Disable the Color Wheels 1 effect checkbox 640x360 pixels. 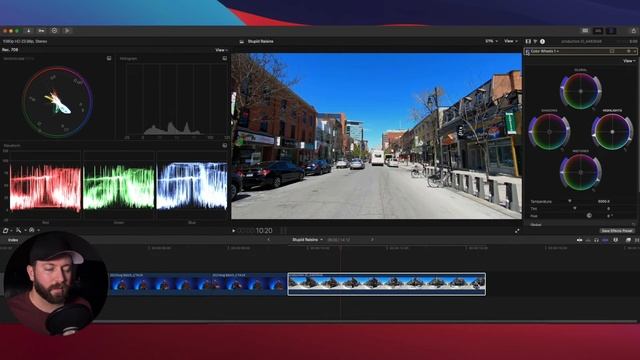pyautogui.click(x=527, y=51)
